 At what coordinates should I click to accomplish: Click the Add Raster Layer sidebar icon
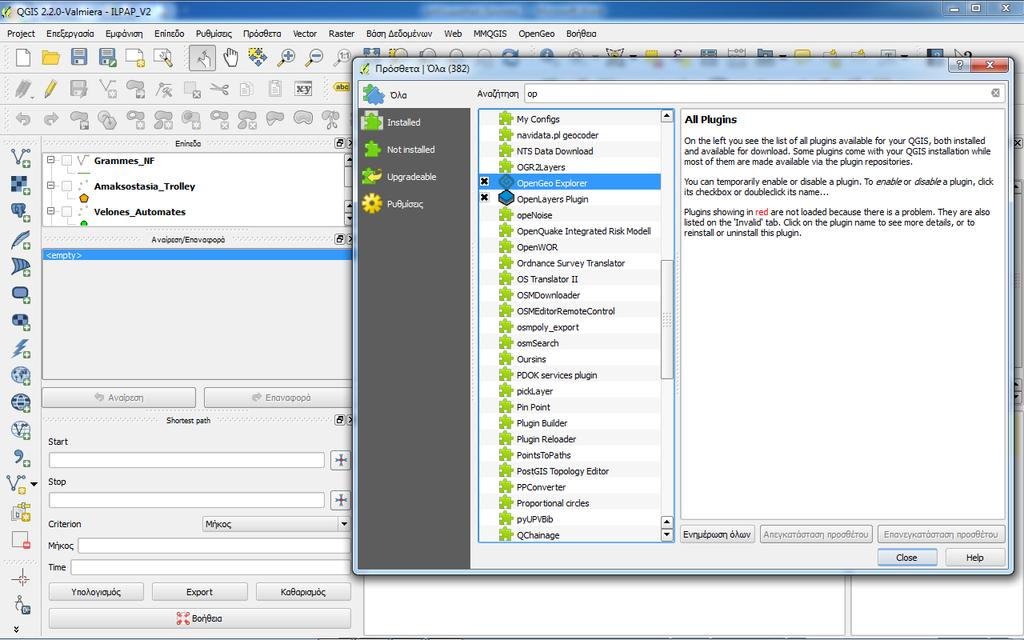coord(20,185)
